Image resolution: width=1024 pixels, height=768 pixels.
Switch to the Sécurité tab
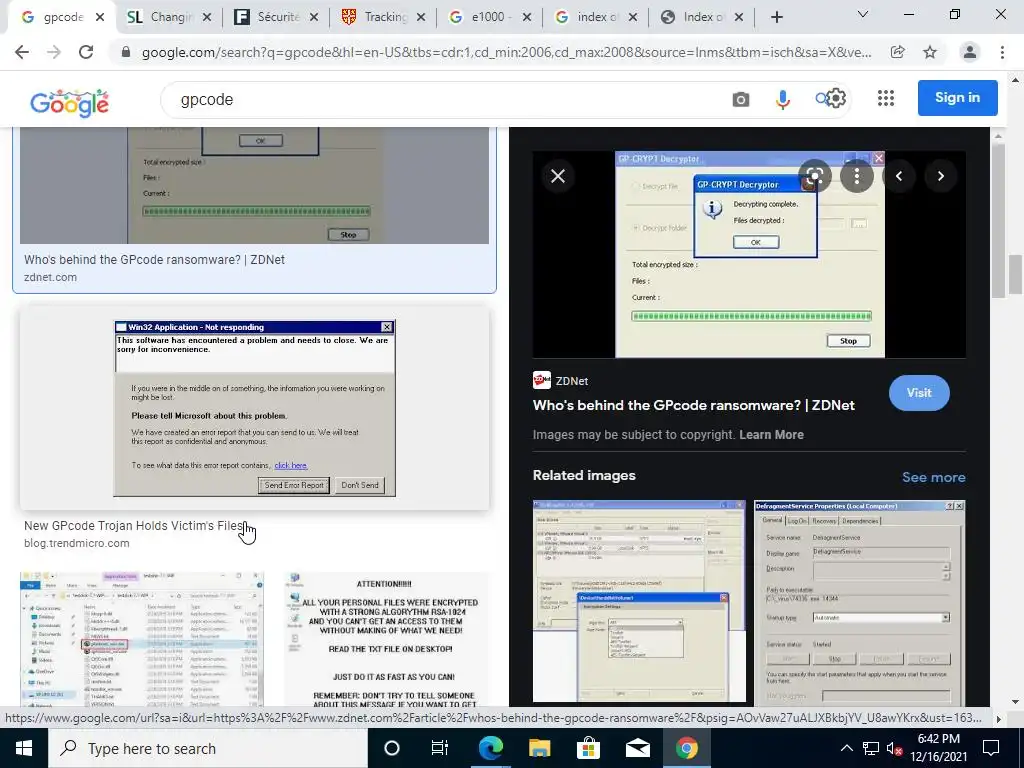[278, 17]
